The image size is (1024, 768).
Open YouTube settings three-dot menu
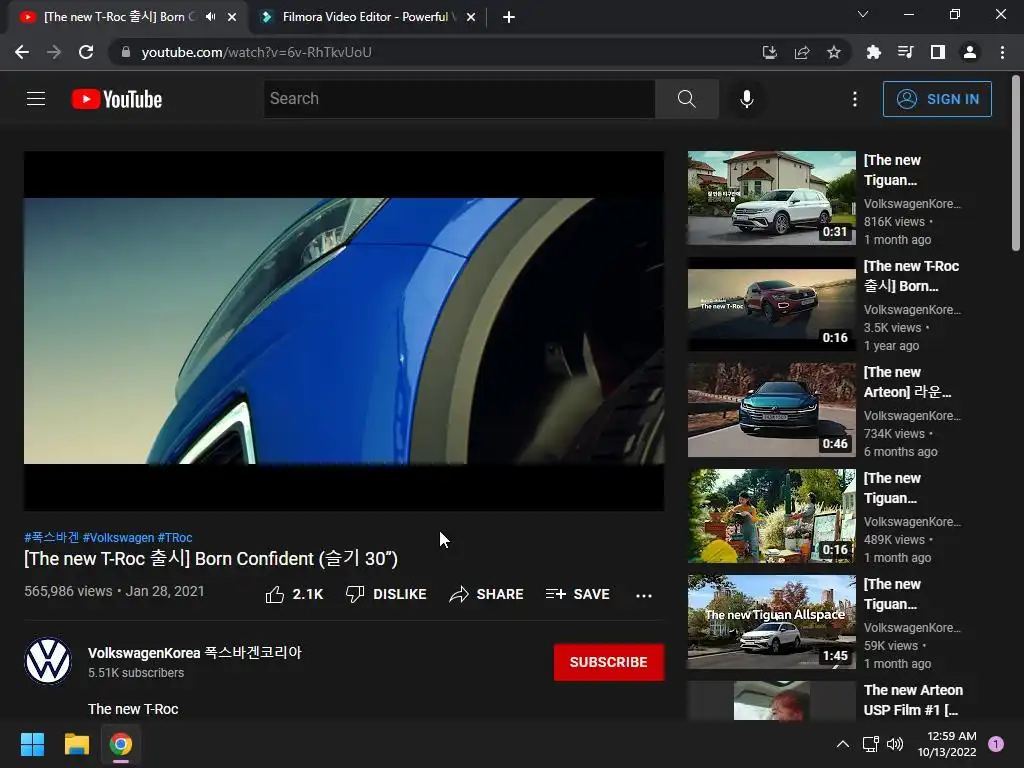coord(854,99)
